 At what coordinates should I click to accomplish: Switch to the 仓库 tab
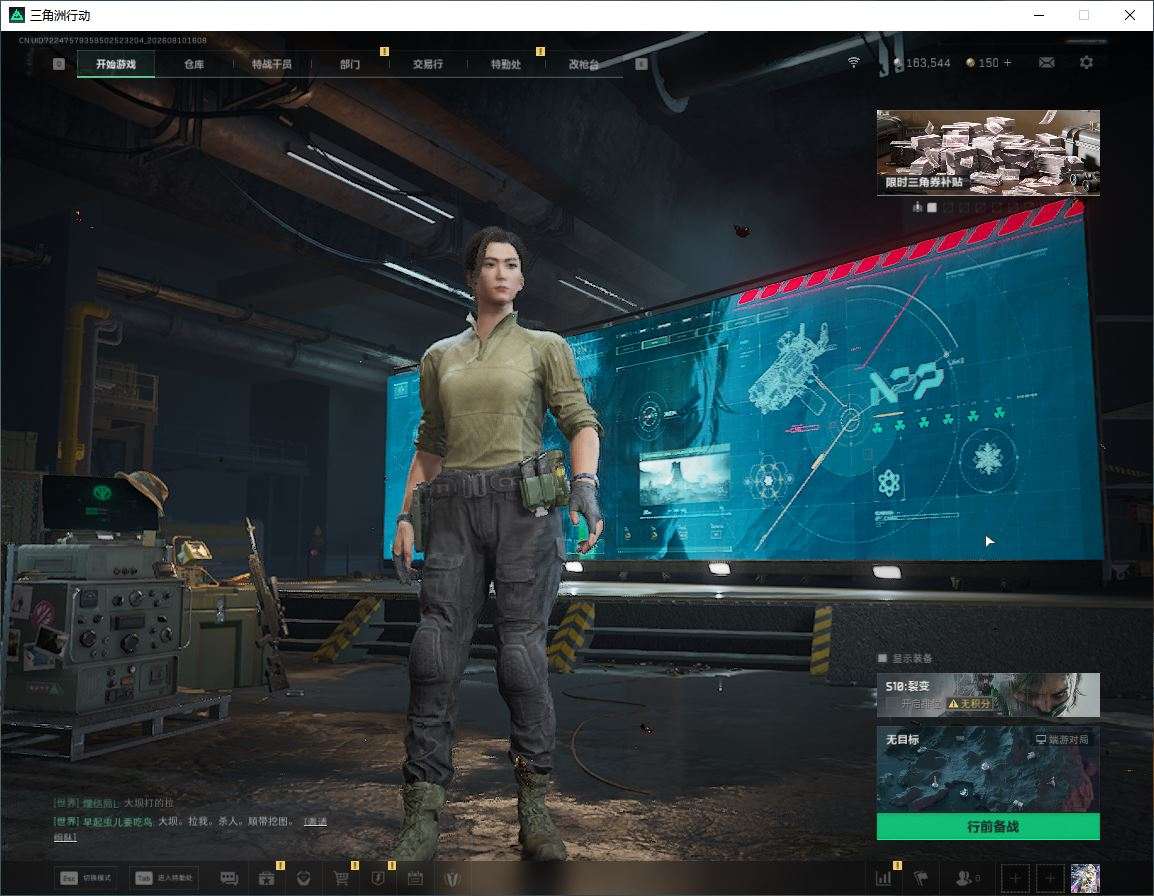click(194, 64)
